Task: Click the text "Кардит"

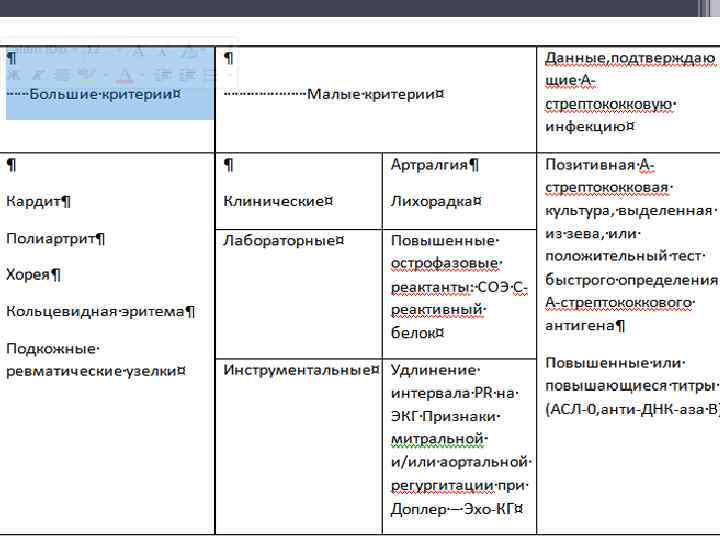Action: click(x=34, y=202)
